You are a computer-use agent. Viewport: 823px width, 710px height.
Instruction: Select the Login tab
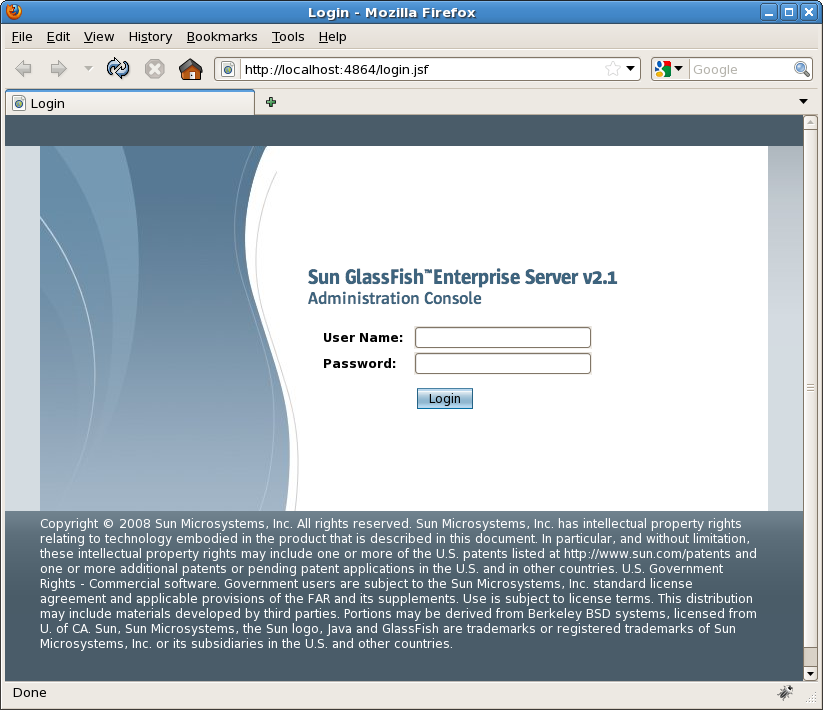(x=130, y=103)
